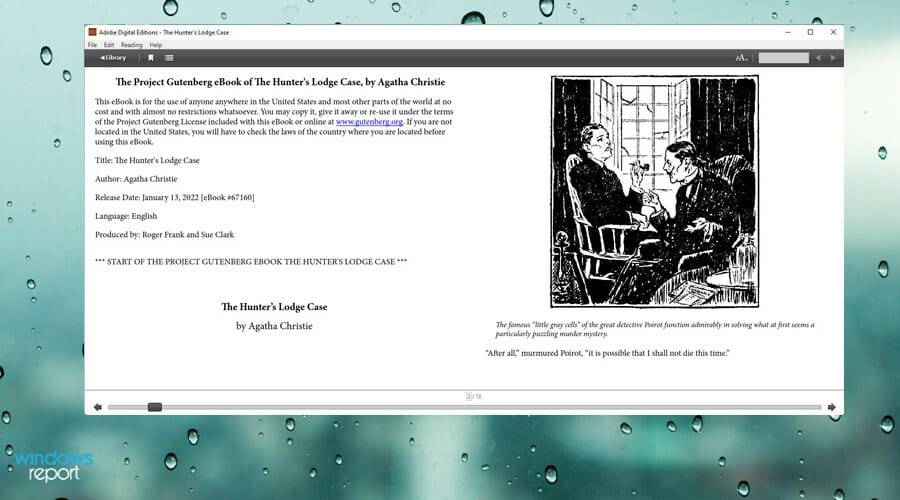Viewport: 900px width, 500px height.
Task: Click the 'Title: The Hunter's Lodge Case' line
Action: click(x=148, y=160)
